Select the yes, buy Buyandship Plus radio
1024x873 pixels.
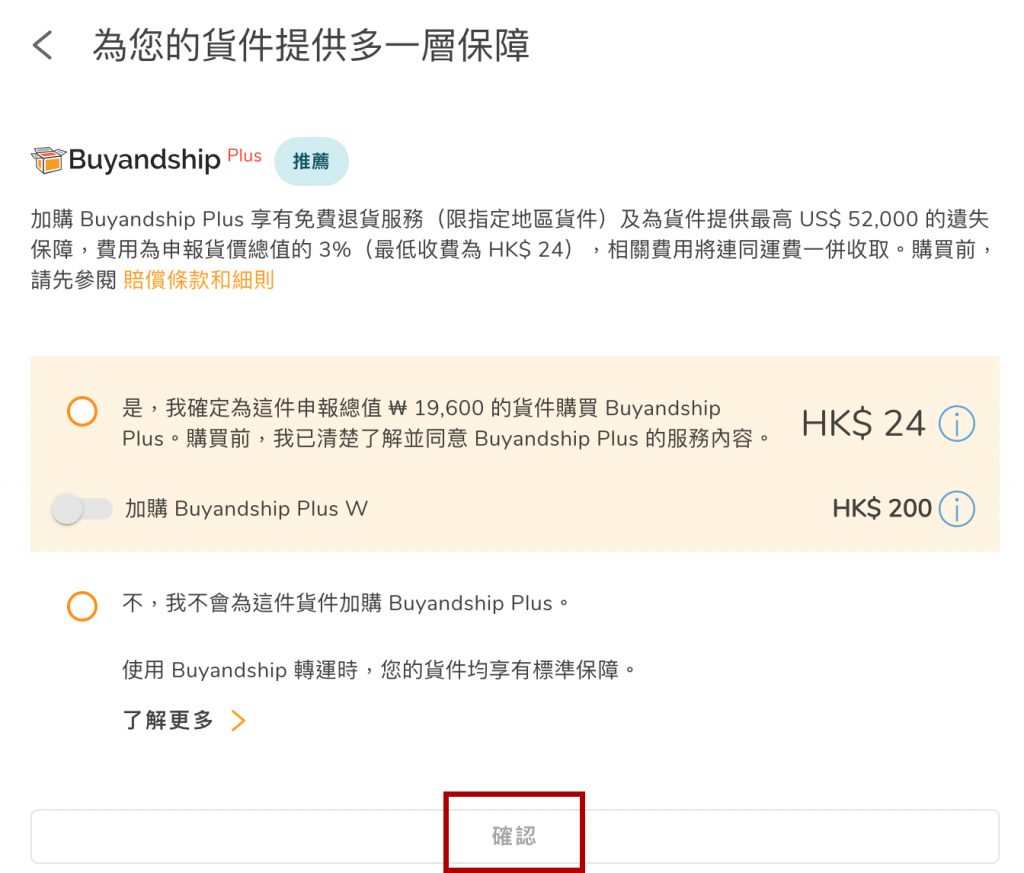click(x=82, y=412)
